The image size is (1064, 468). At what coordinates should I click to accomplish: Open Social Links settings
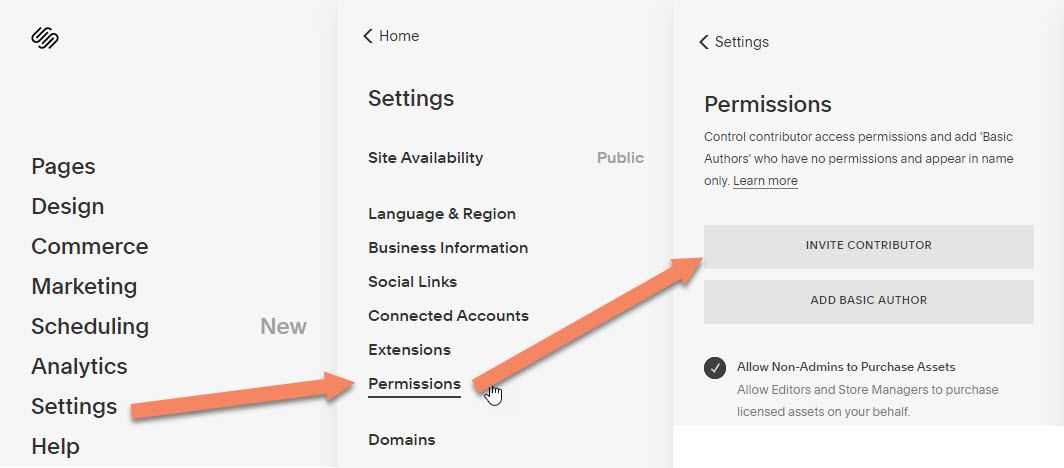[412, 282]
